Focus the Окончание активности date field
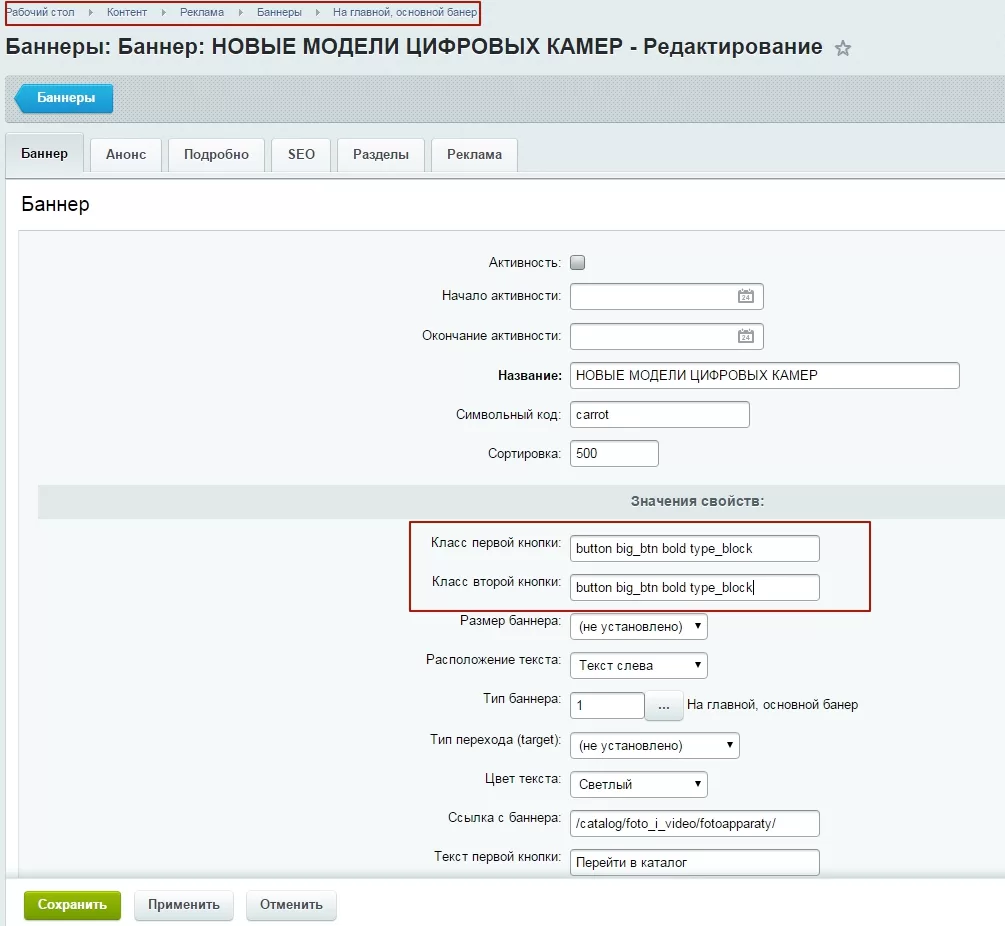The width and height of the screenshot is (1005, 926). point(667,336)
